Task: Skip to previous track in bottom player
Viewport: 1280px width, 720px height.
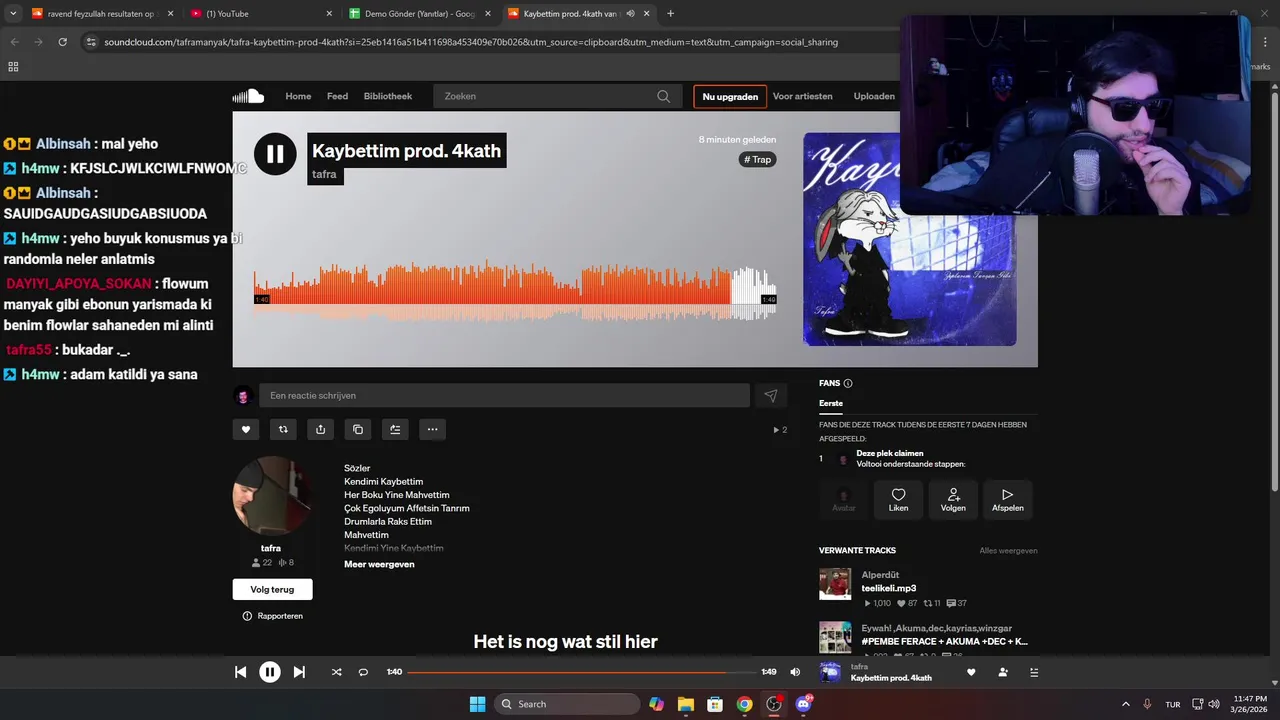Action: [x=241, y=672]
